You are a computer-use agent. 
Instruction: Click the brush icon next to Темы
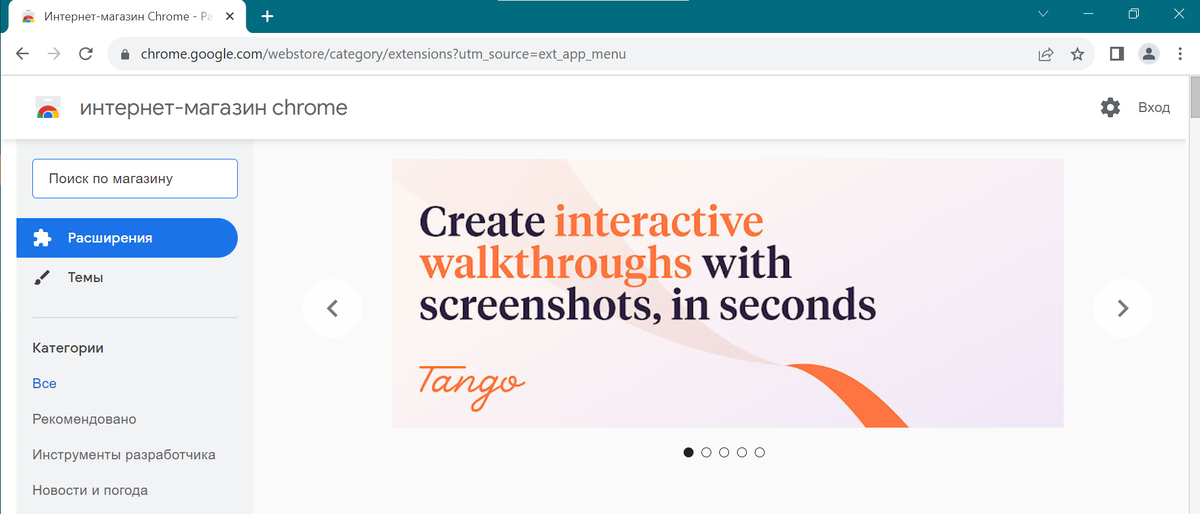(42, 277)
